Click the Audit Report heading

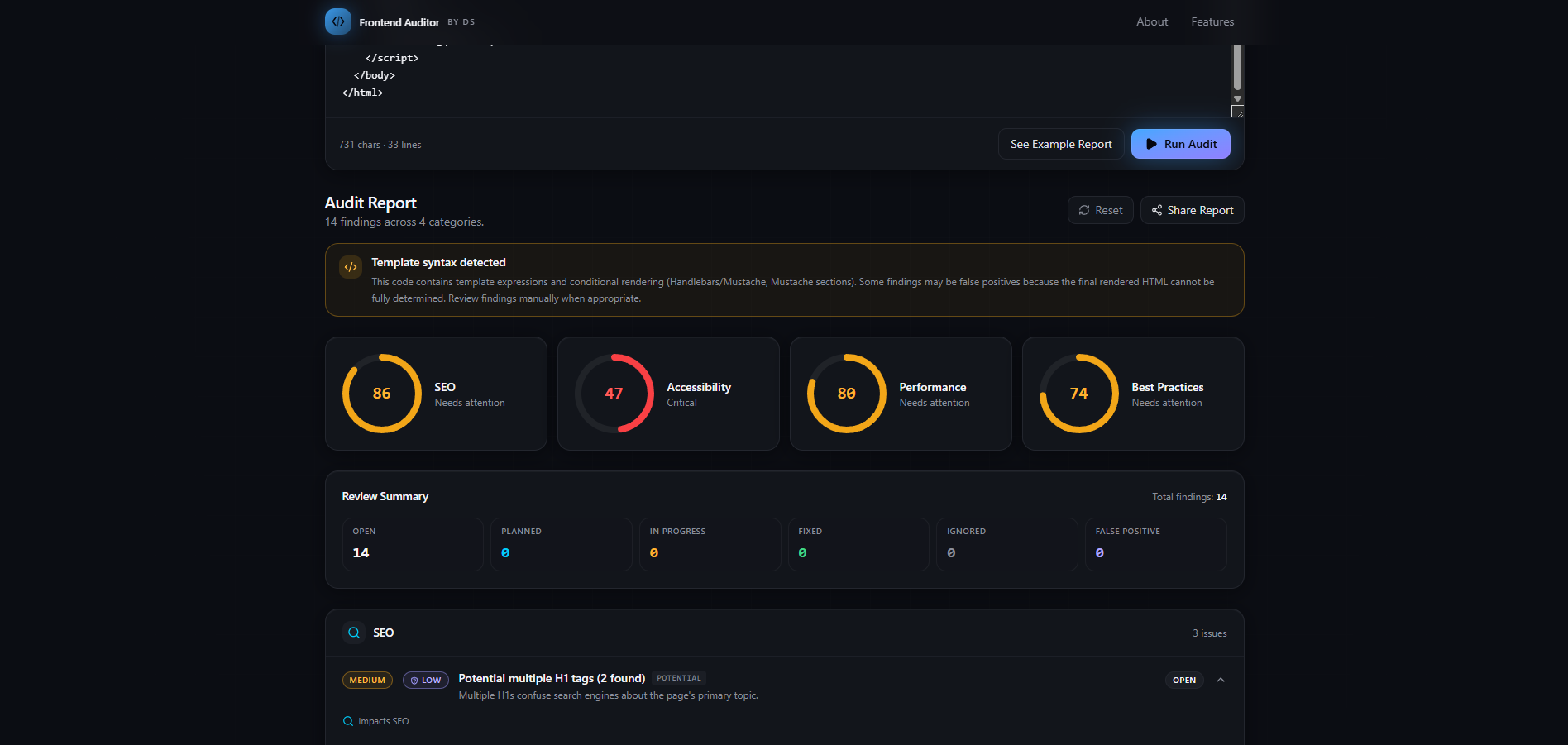(x=370, y=203)
